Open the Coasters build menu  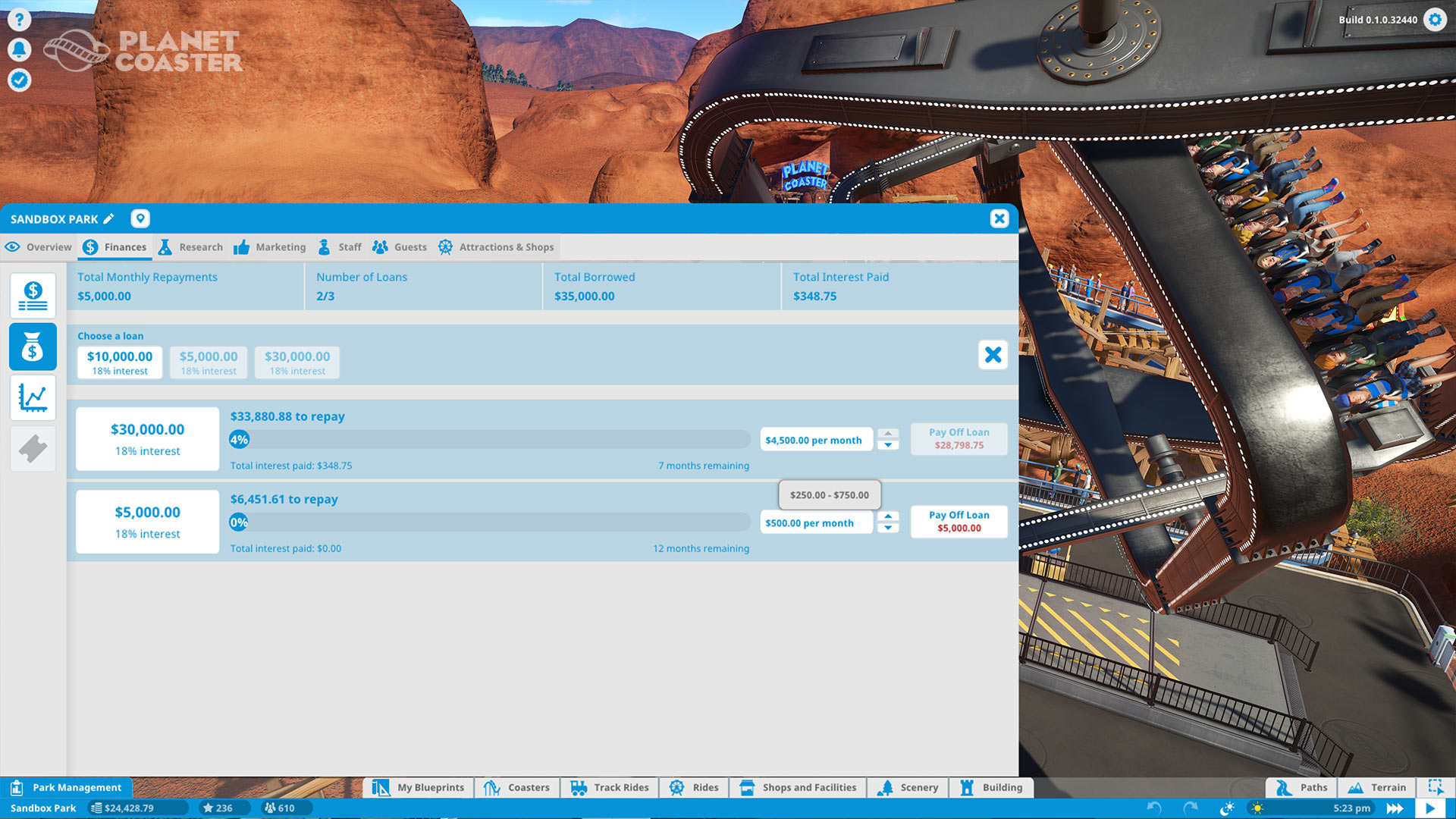click(x=517, y=787)
